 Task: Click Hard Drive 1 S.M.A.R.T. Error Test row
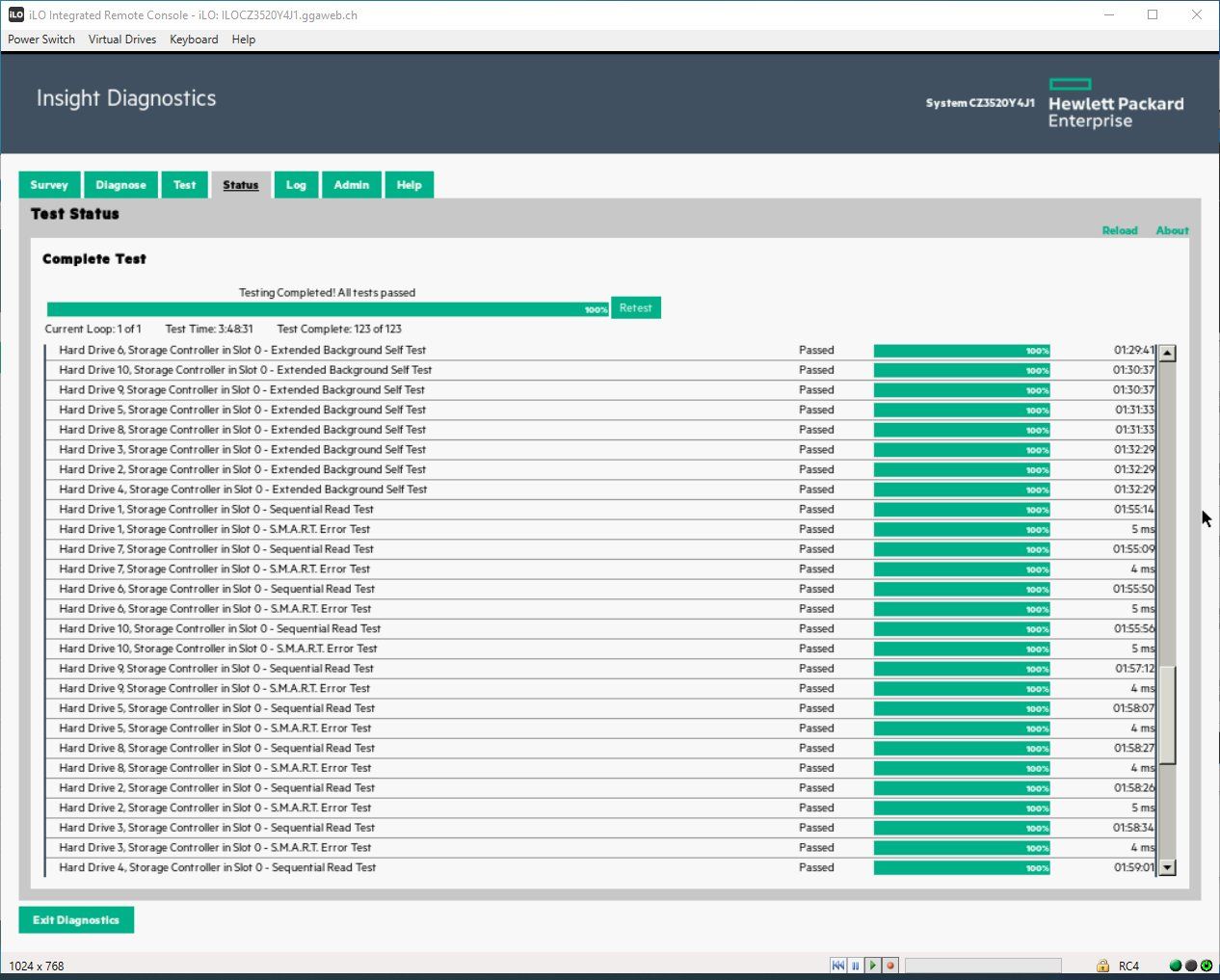tap(601, 529)
